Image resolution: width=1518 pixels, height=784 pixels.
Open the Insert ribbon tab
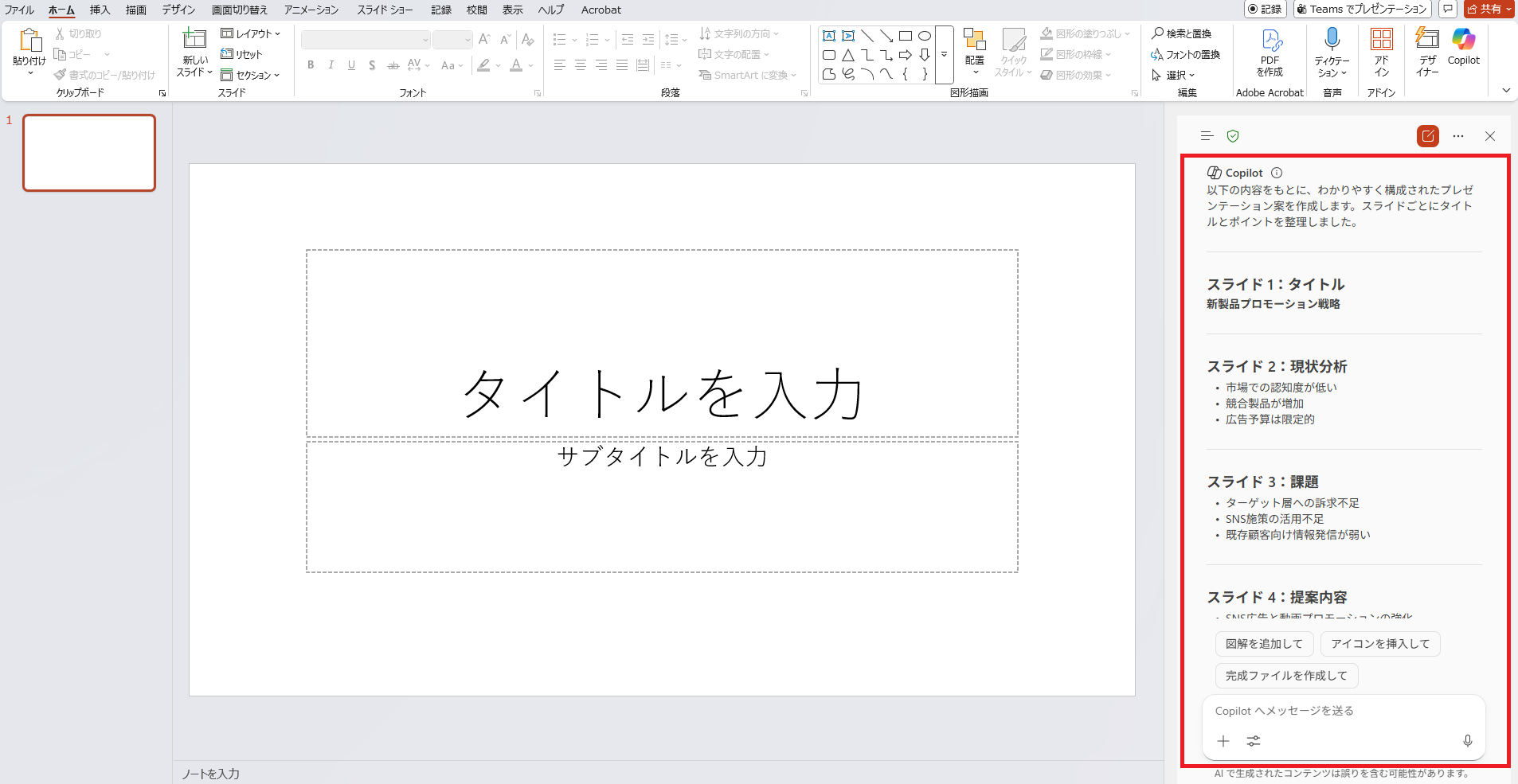(x=100, y=10)
